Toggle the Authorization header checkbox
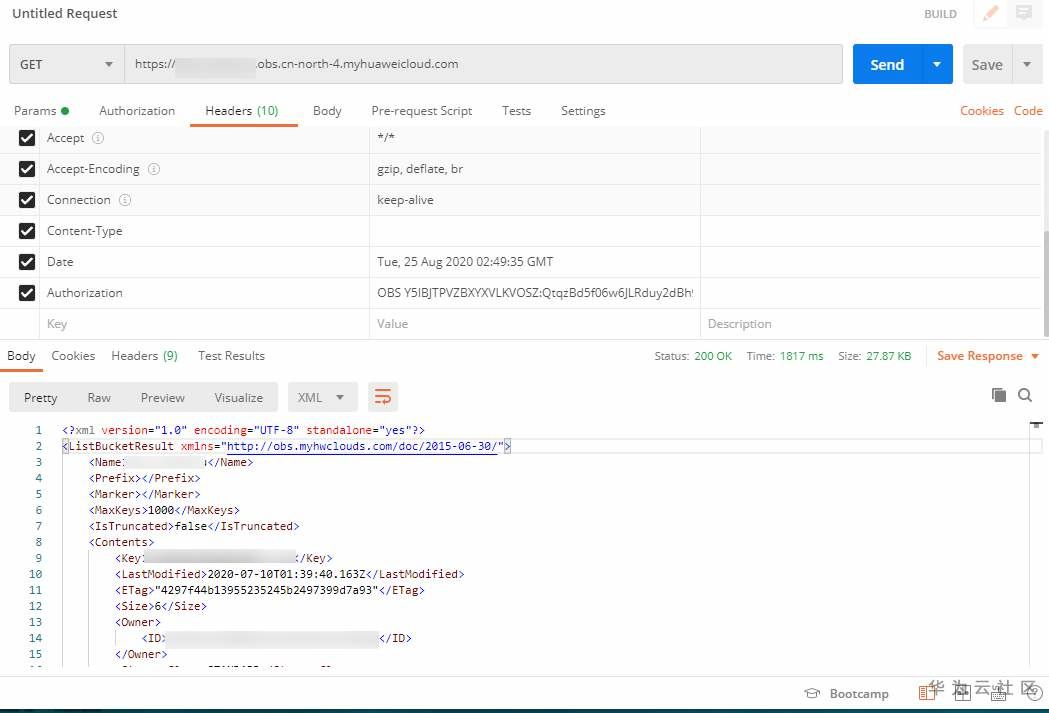This screenshot has height=713, width=1049. (x=27, y=292)
